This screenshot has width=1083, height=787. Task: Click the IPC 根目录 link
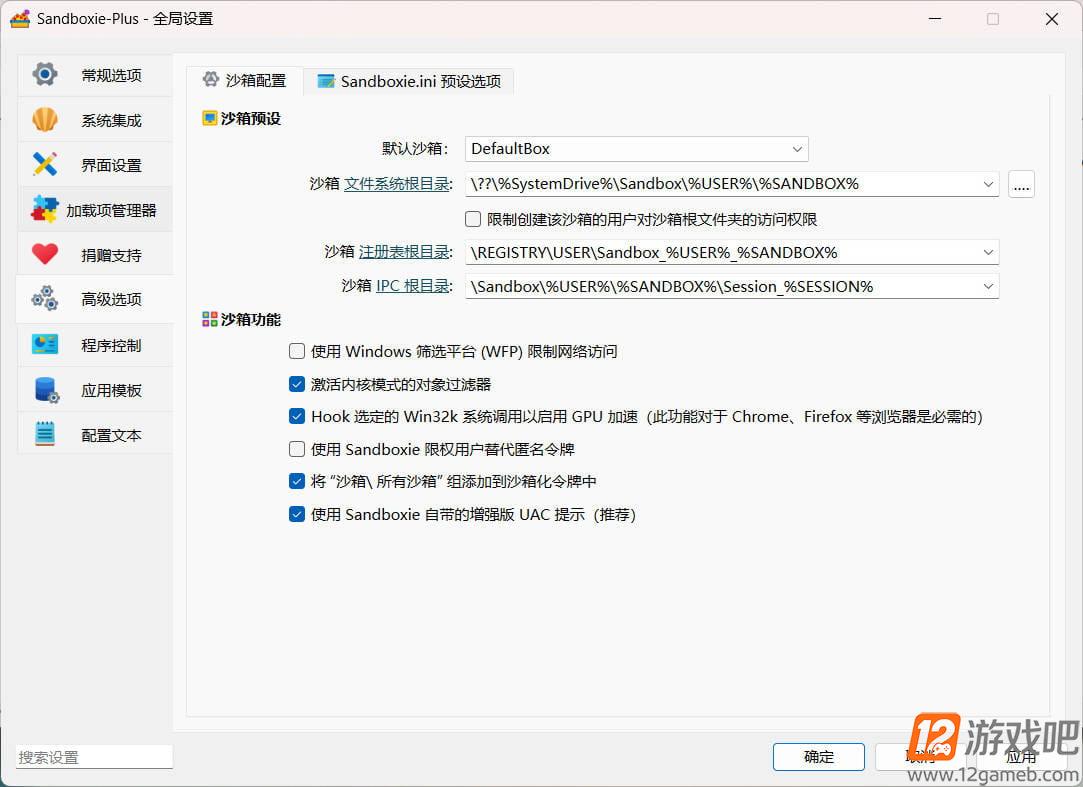pyautogui.click(x=413, y=285)
